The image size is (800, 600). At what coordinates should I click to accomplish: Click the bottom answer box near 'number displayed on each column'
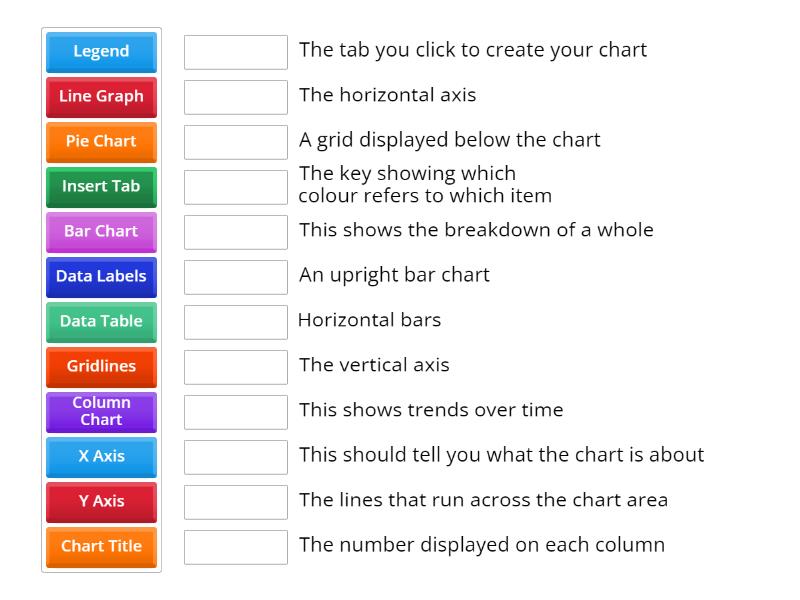235,546
